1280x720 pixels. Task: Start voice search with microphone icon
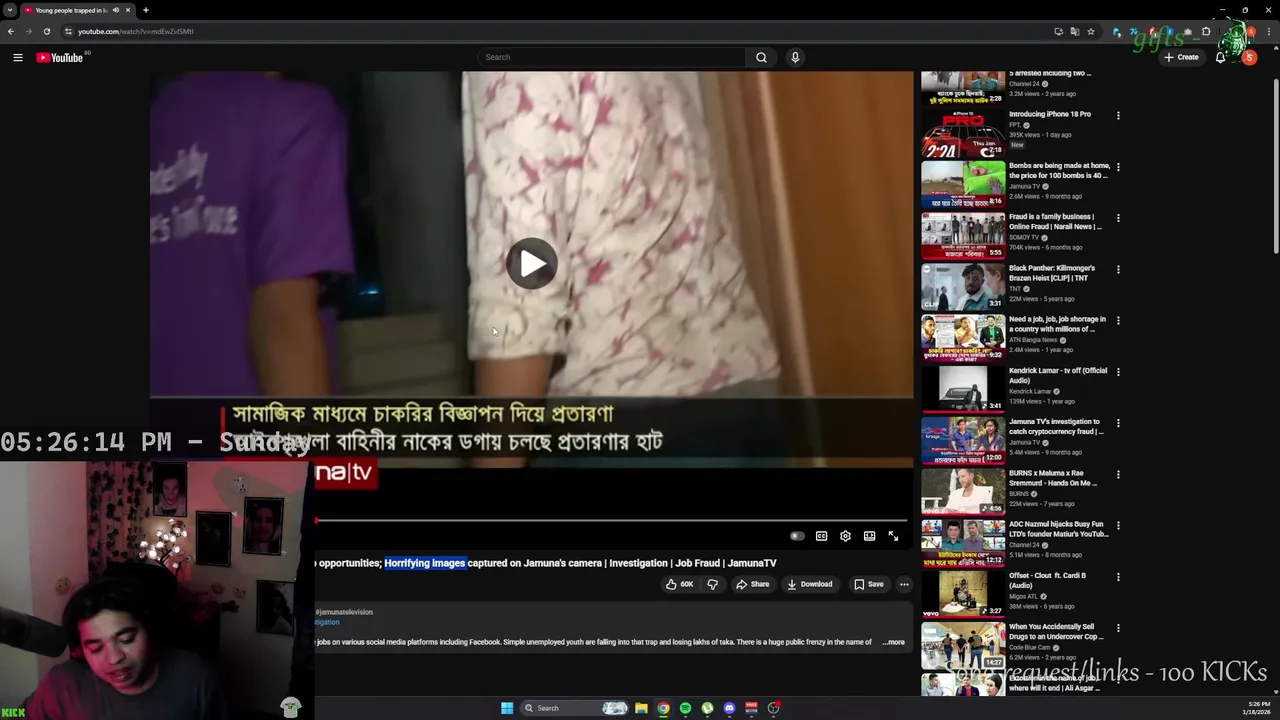pos(795,57)
